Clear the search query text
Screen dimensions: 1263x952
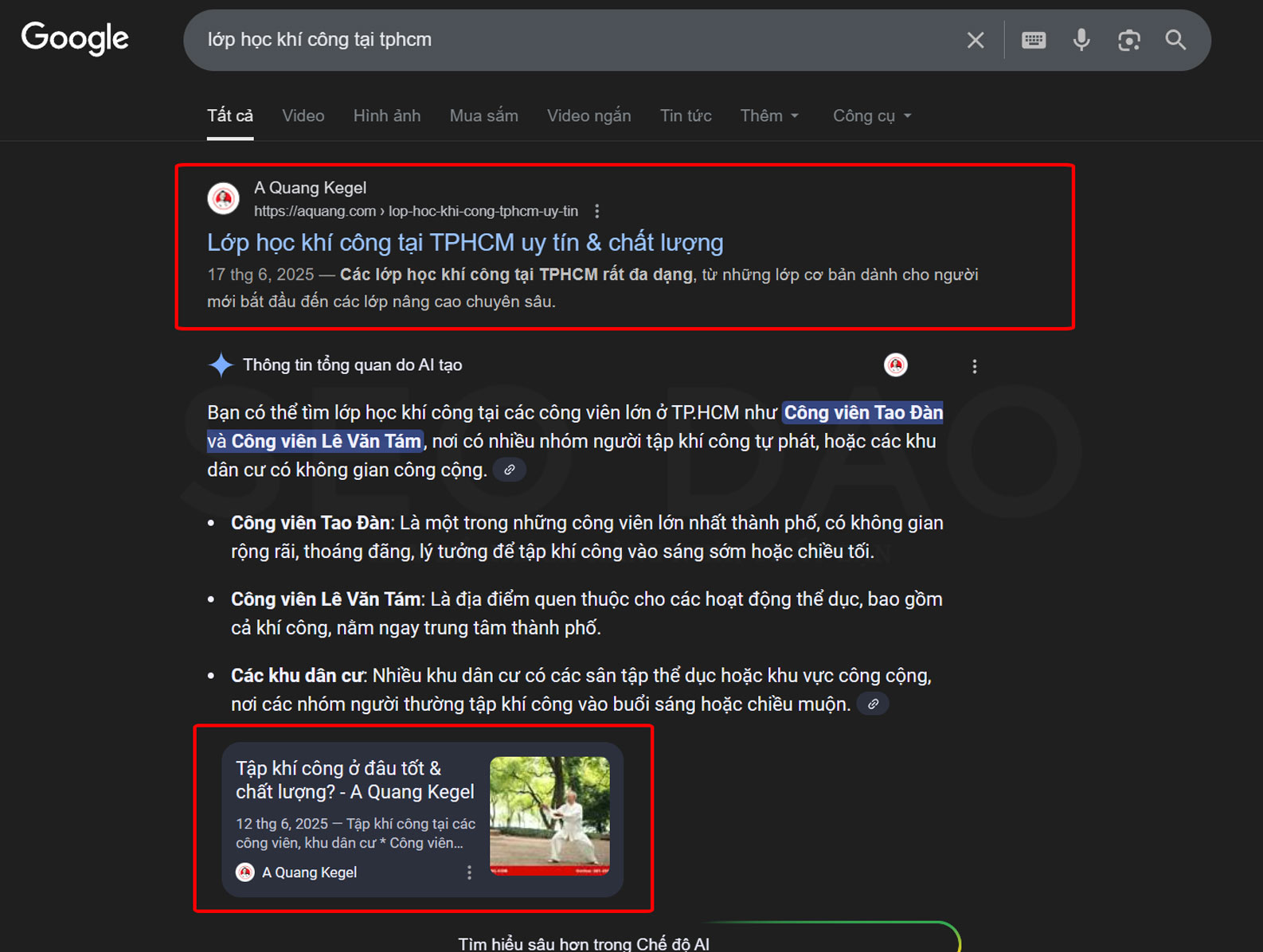click(x=975, y=40)
